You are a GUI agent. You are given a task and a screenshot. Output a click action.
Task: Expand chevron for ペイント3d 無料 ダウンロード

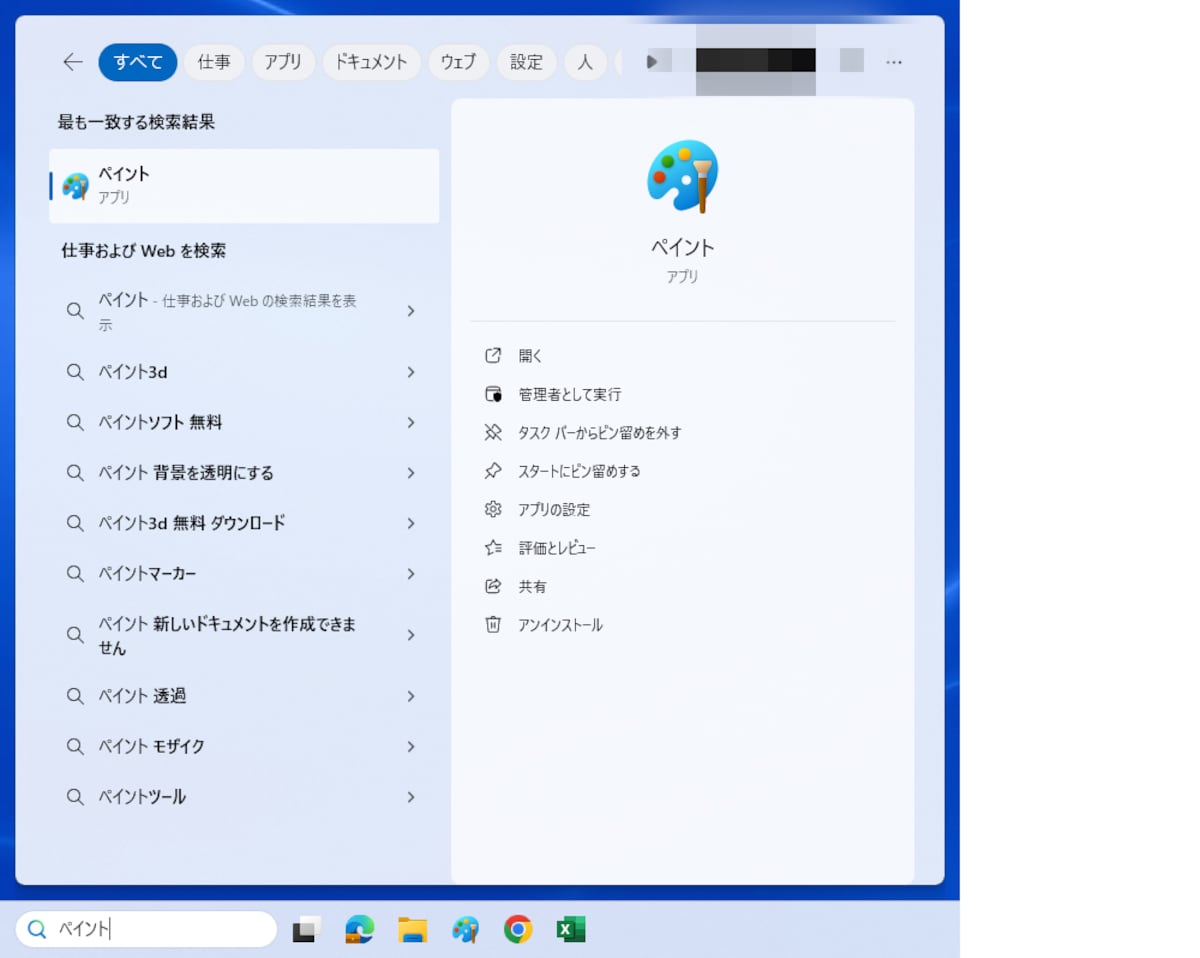(411, 523)
